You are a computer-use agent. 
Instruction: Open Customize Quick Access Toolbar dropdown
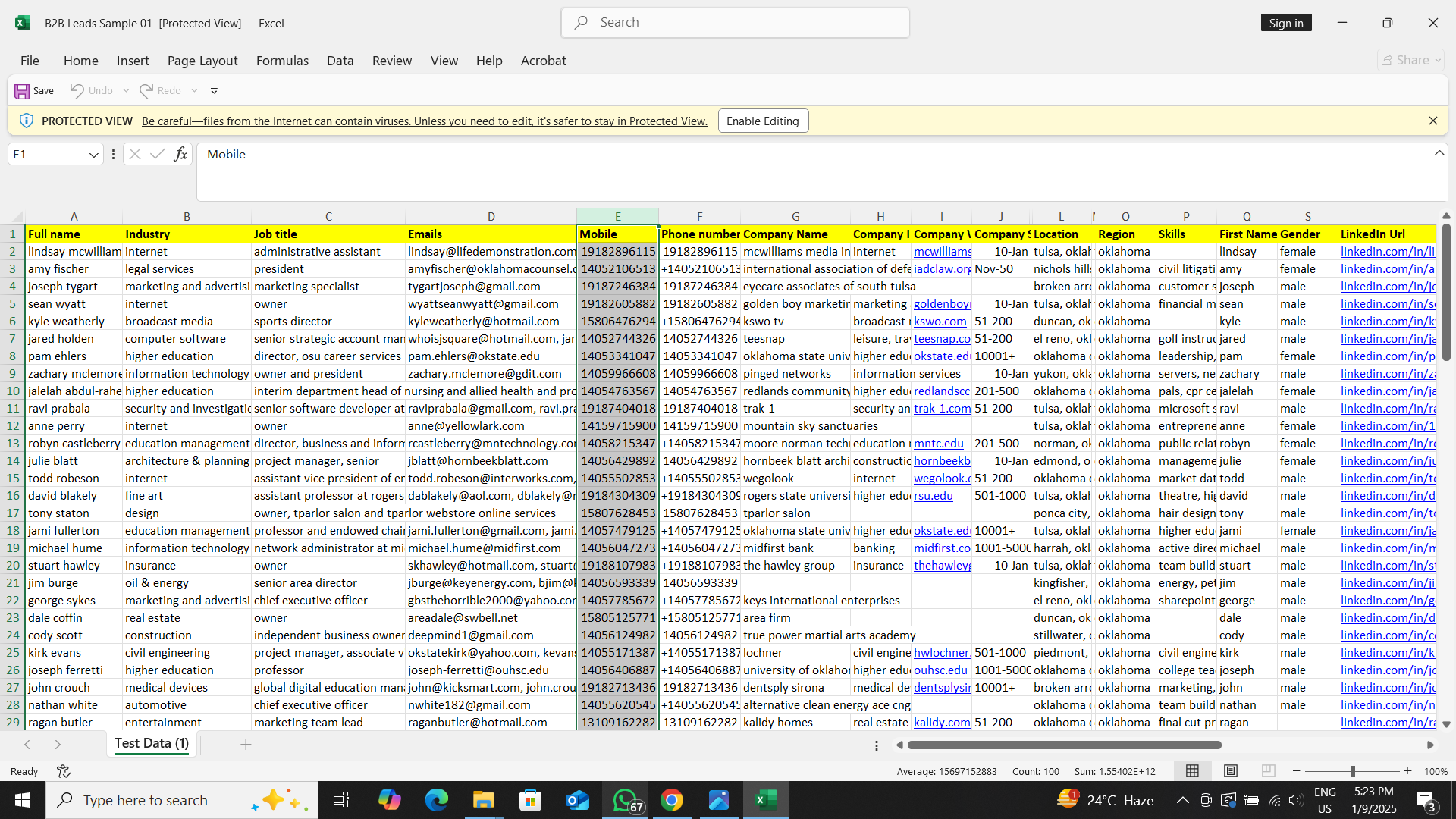click(x=214, y=91)
